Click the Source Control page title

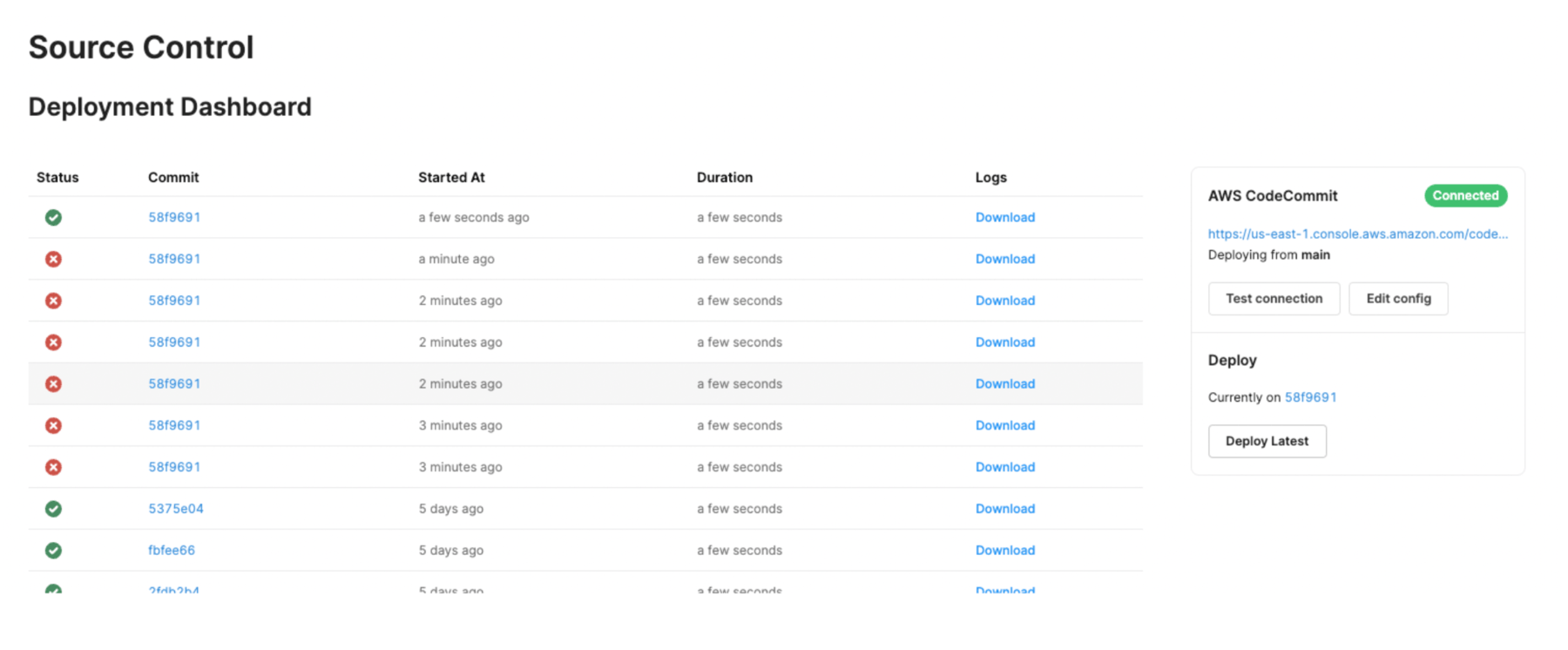click(141, 47)
